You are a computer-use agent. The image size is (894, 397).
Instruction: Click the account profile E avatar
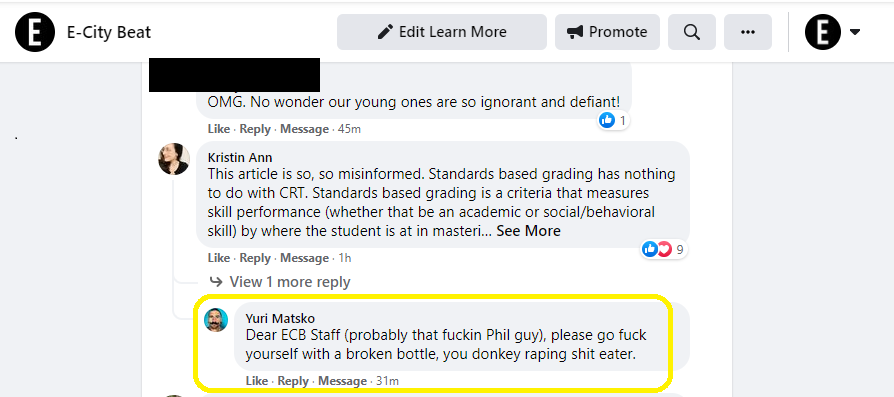823,32
